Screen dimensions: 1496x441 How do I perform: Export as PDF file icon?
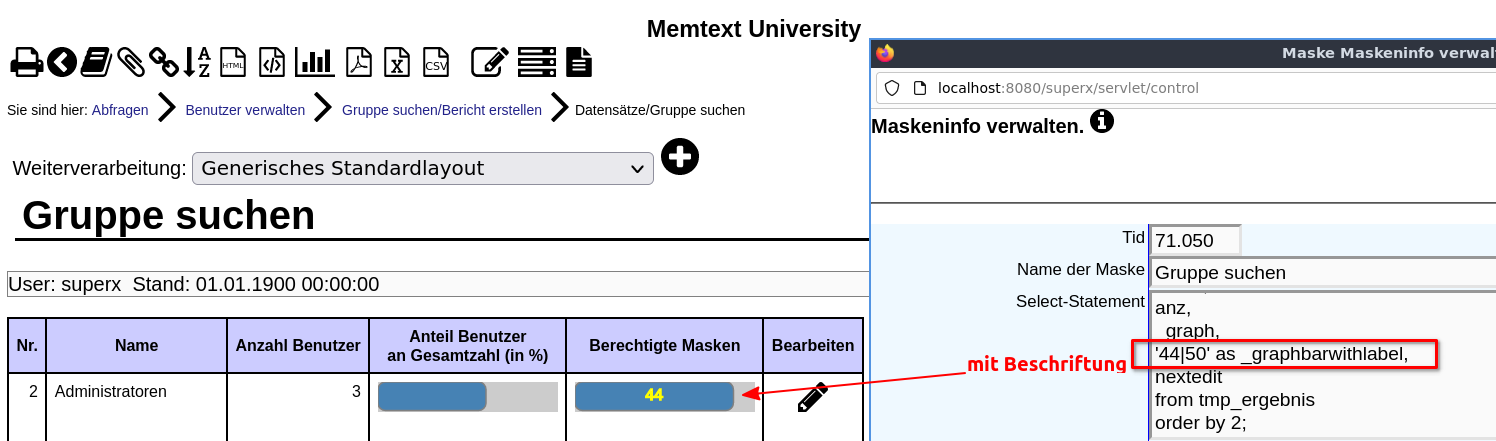358,62
